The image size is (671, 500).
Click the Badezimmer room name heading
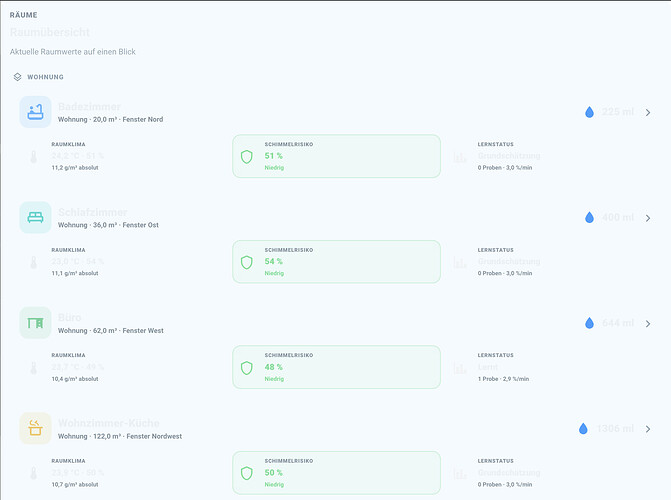[89, 107]
